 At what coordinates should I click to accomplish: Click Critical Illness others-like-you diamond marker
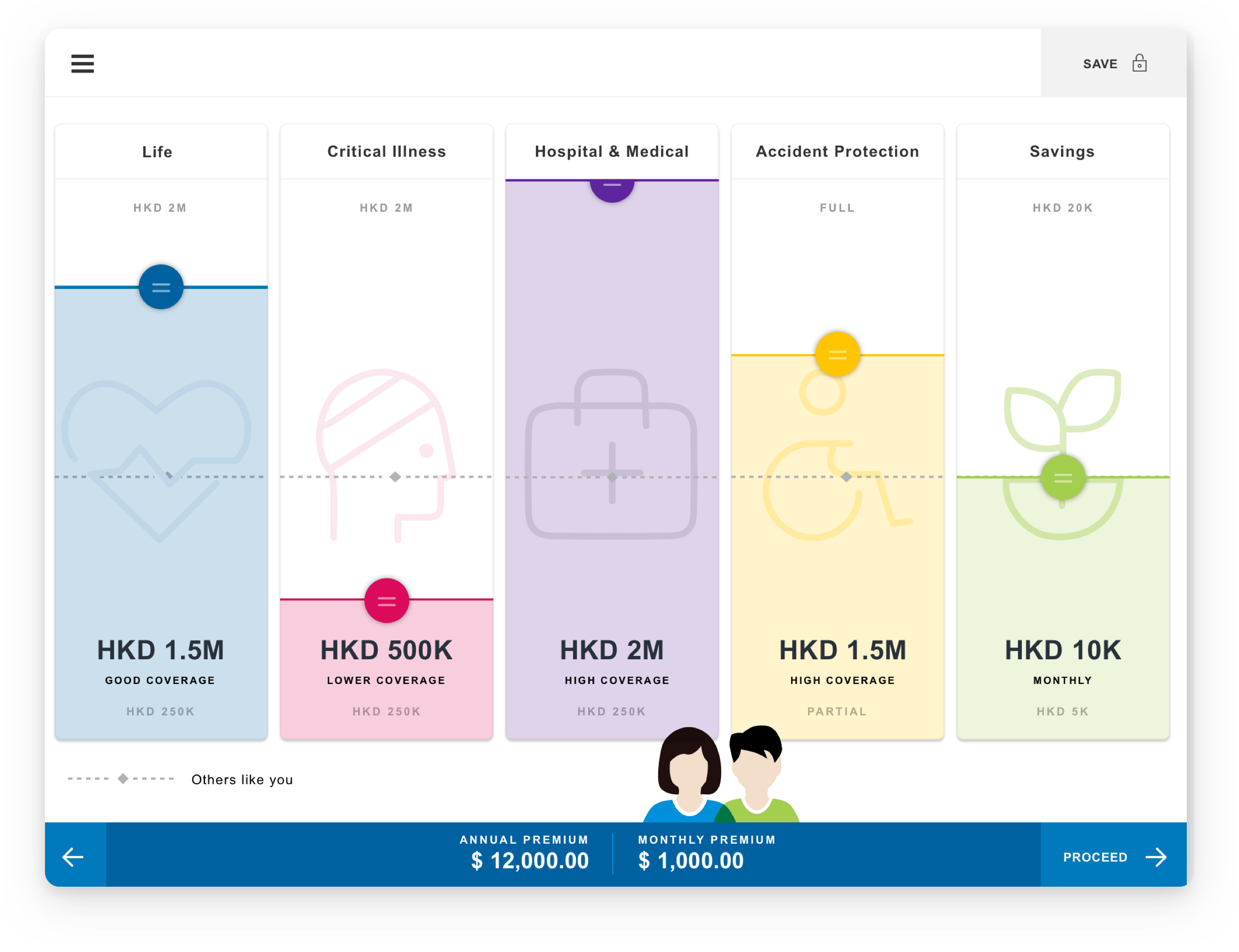point(396,477)
